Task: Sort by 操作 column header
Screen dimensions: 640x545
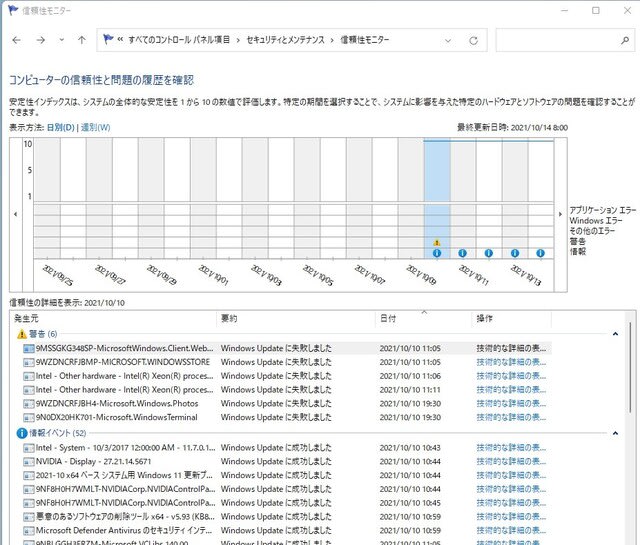Action: pos(512,318)
